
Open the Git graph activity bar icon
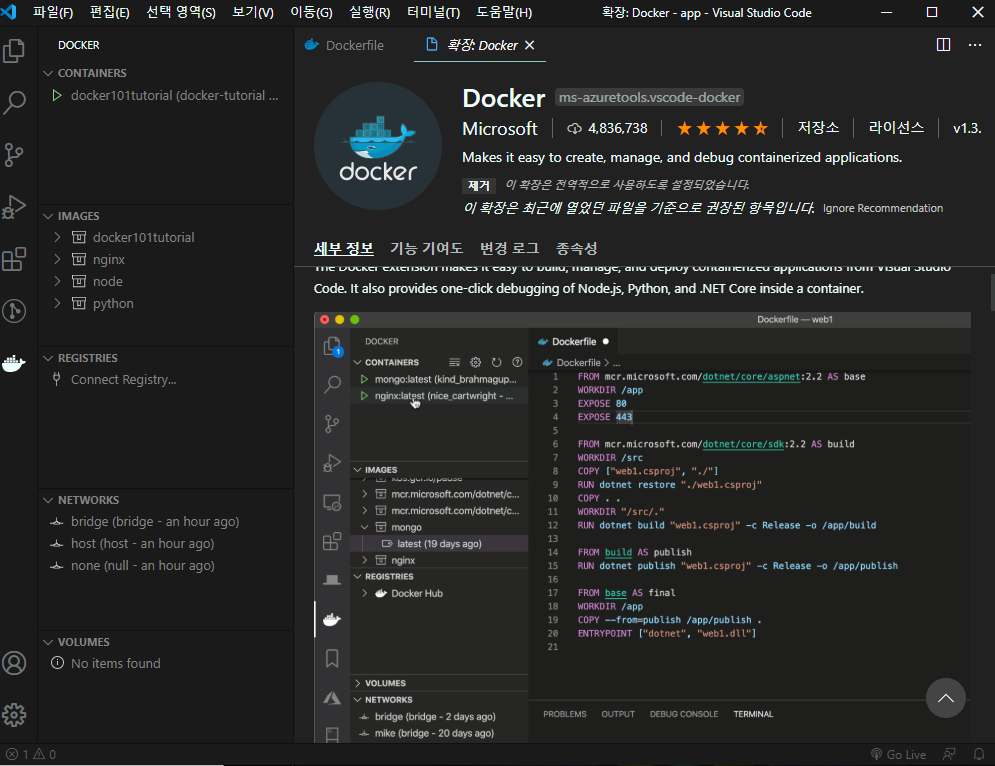click(14, 311)
